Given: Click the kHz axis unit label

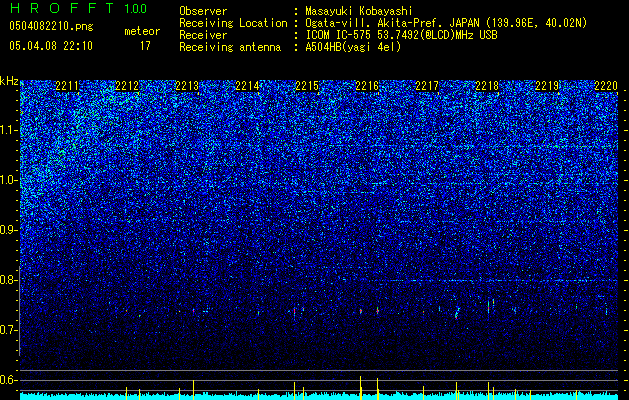Looking at the screenshot, I should 9,81.
